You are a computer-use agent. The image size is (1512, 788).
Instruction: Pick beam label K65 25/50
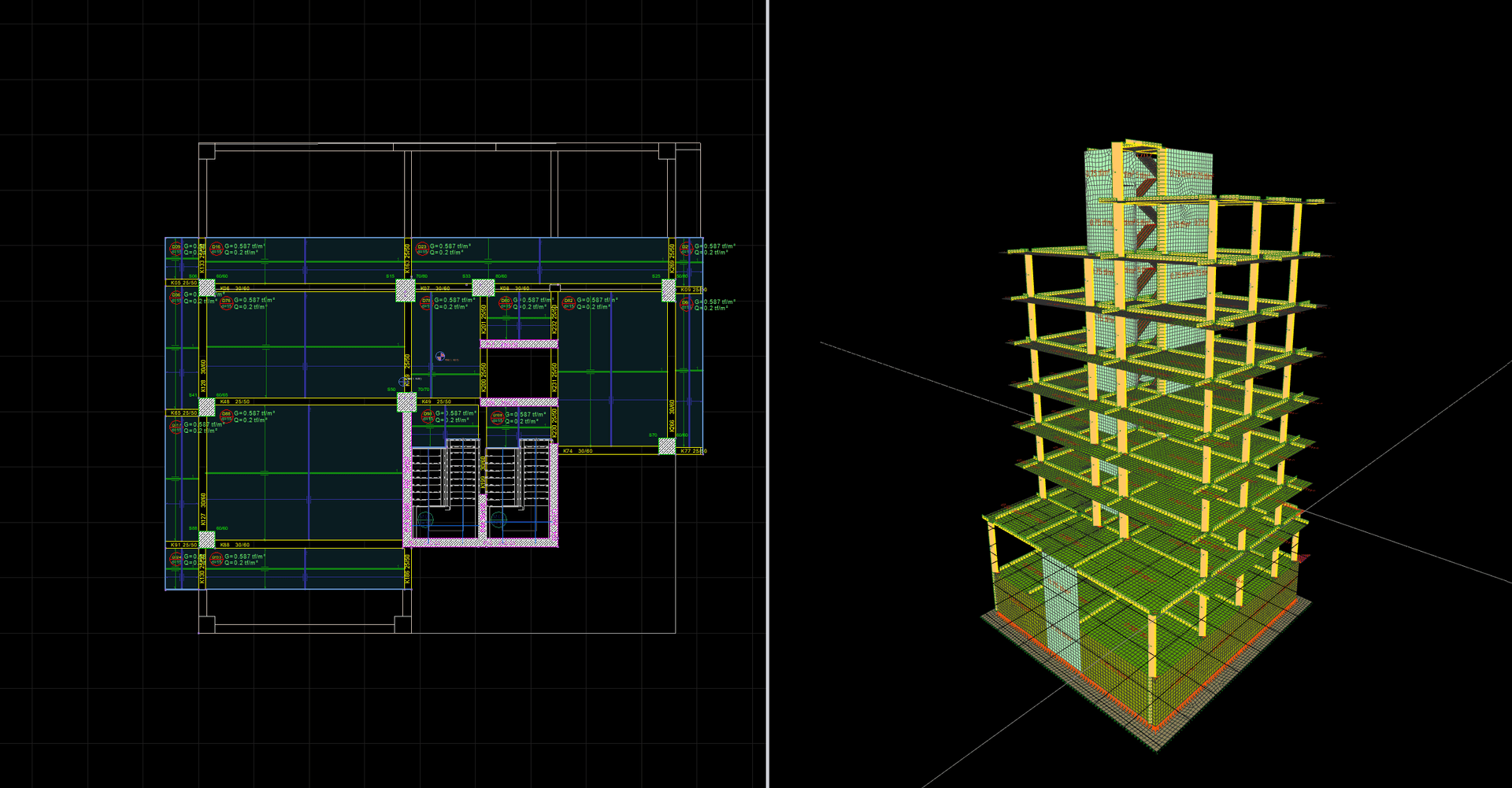183,412
